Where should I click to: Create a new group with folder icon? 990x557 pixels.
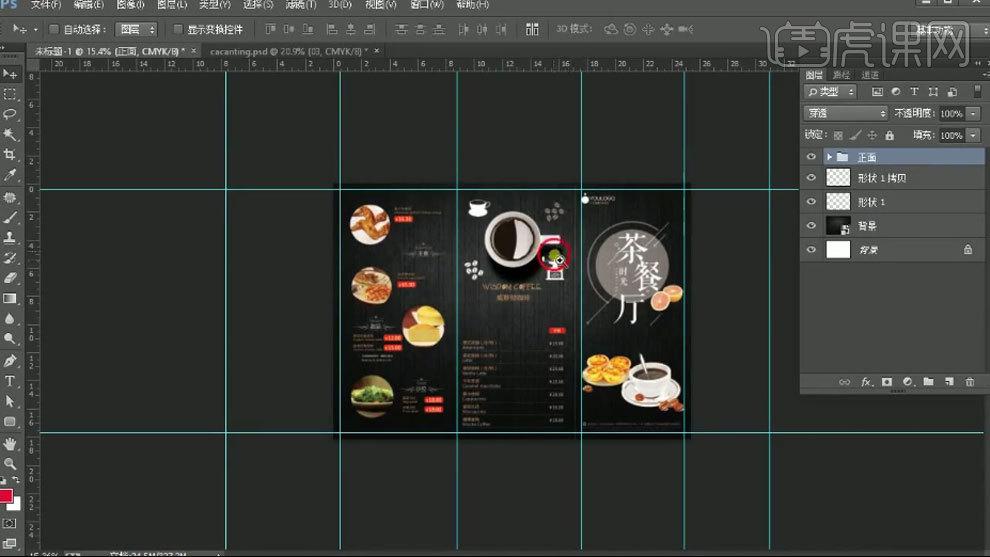(x=928, y=382)
